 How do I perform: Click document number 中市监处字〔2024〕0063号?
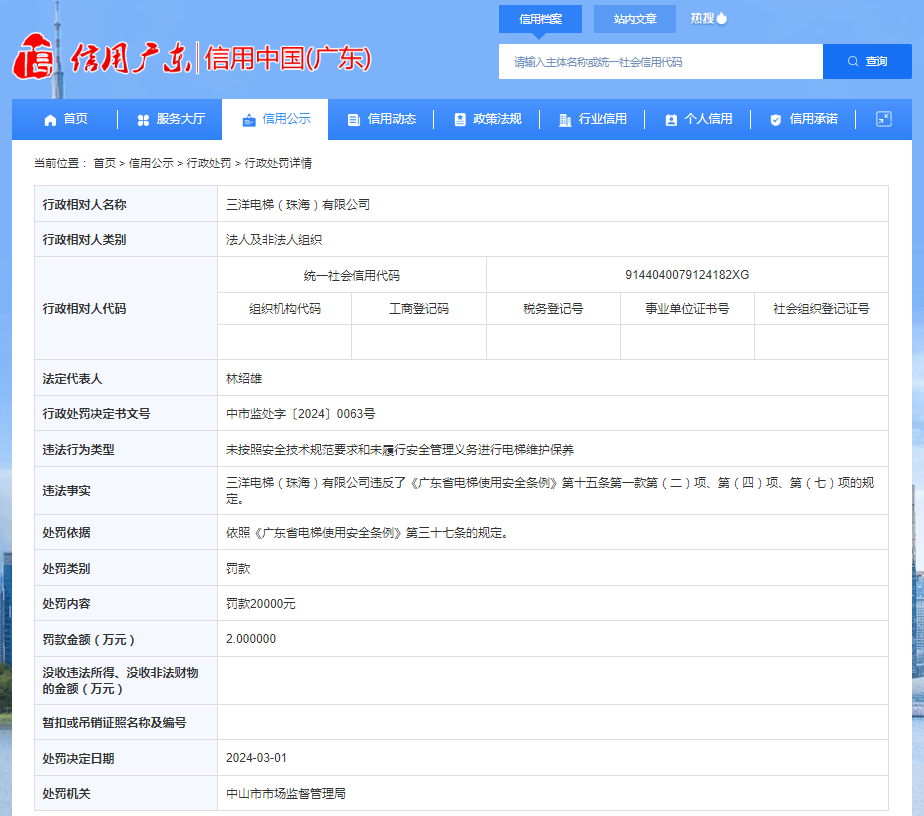301,414
